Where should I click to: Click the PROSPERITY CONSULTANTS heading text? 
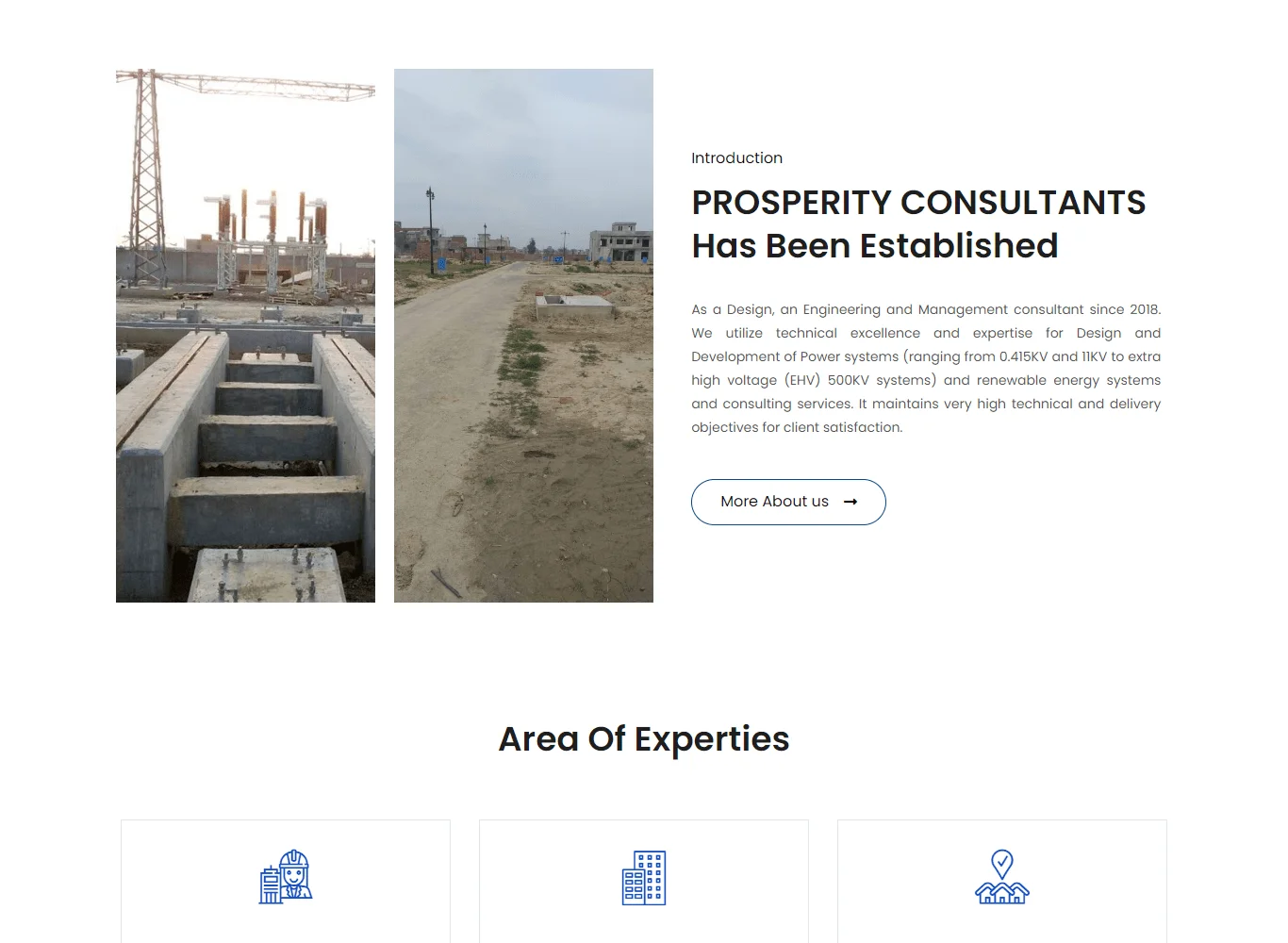[918, 203]
